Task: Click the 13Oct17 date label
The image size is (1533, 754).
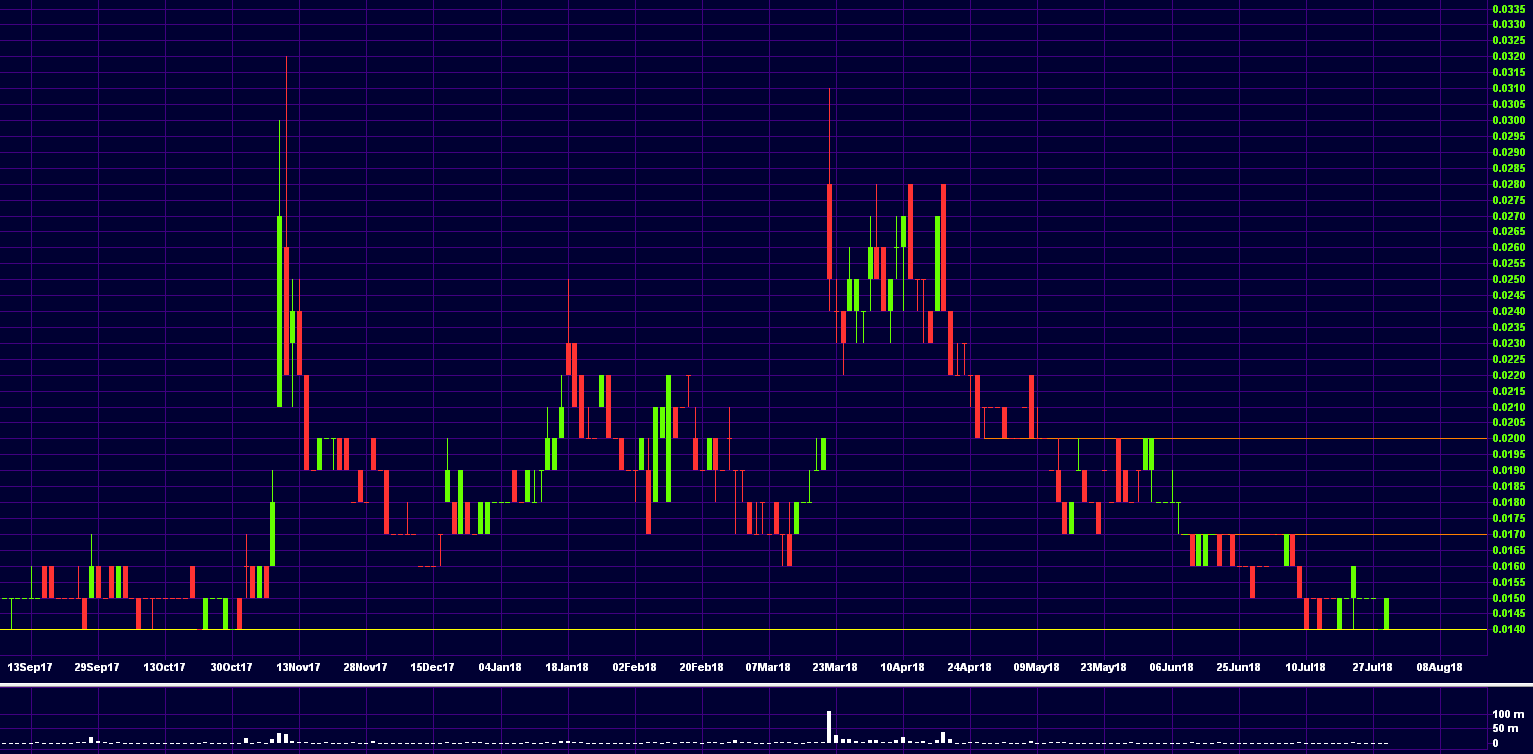Action: point(164,667)
